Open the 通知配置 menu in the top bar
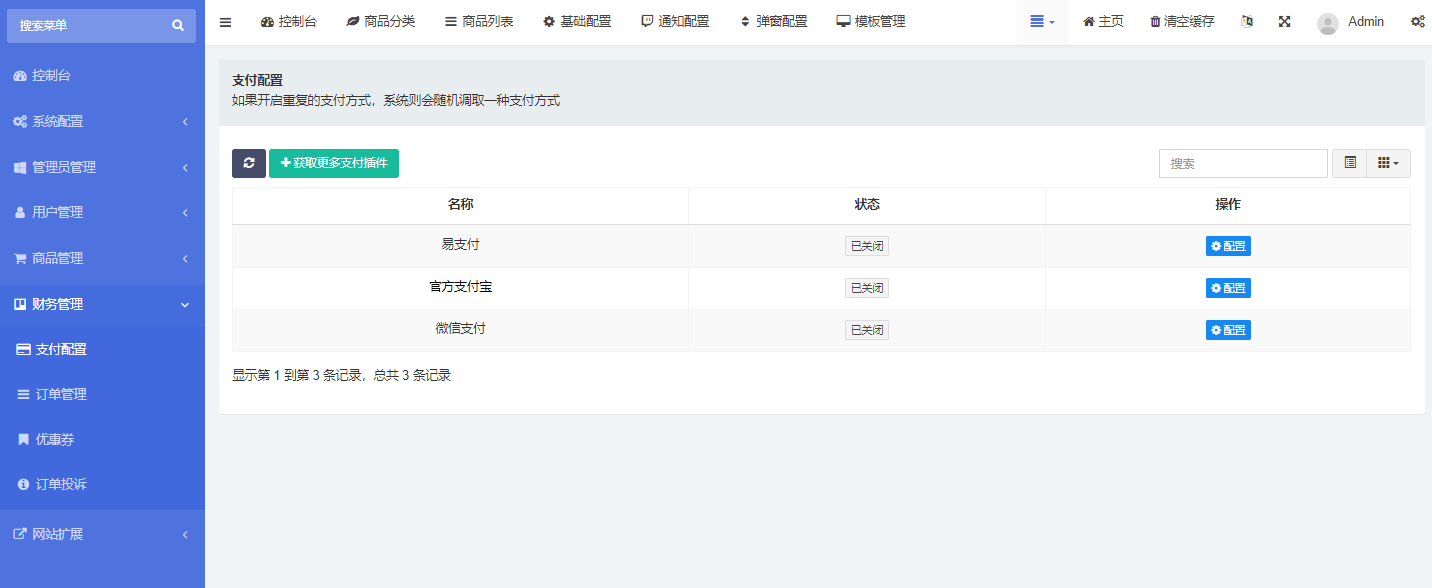1432x588 pixels. pos(675,20)
